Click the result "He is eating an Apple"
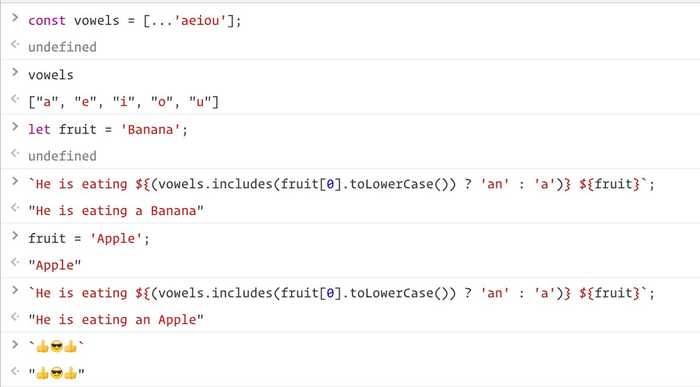700x387 pixels. pyautogui.click(x=116, y=320)
